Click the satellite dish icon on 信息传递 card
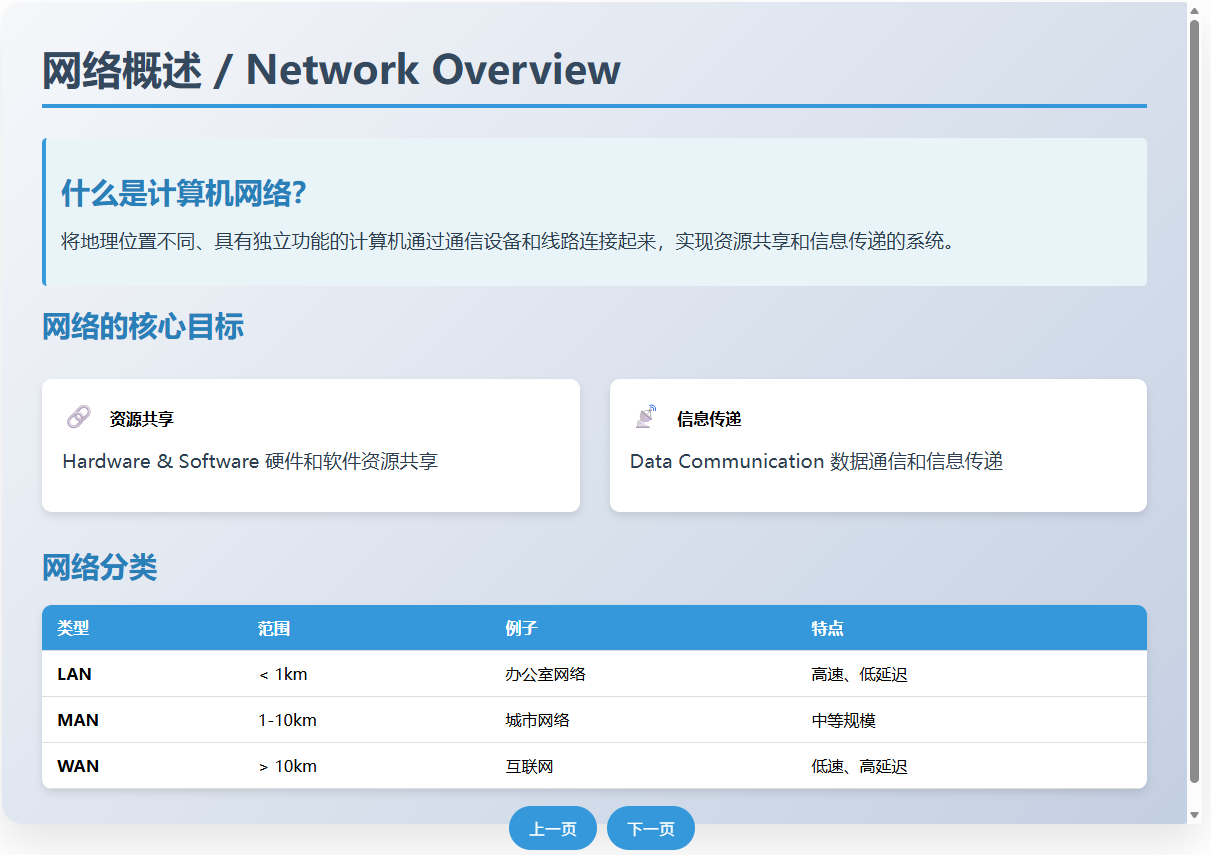 [644, 414]
